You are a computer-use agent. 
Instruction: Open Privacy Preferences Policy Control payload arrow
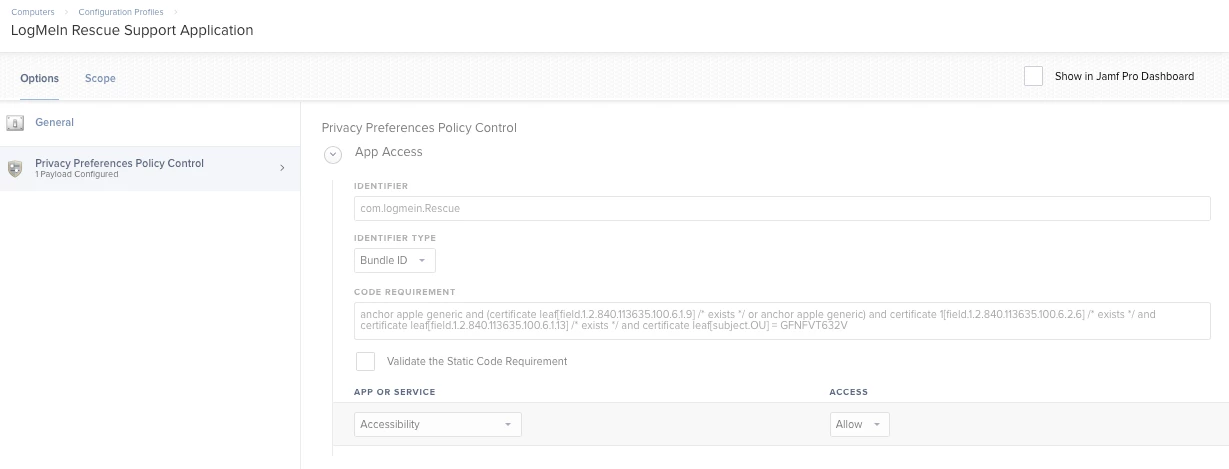pyautogui.click(x=281, y=168)
